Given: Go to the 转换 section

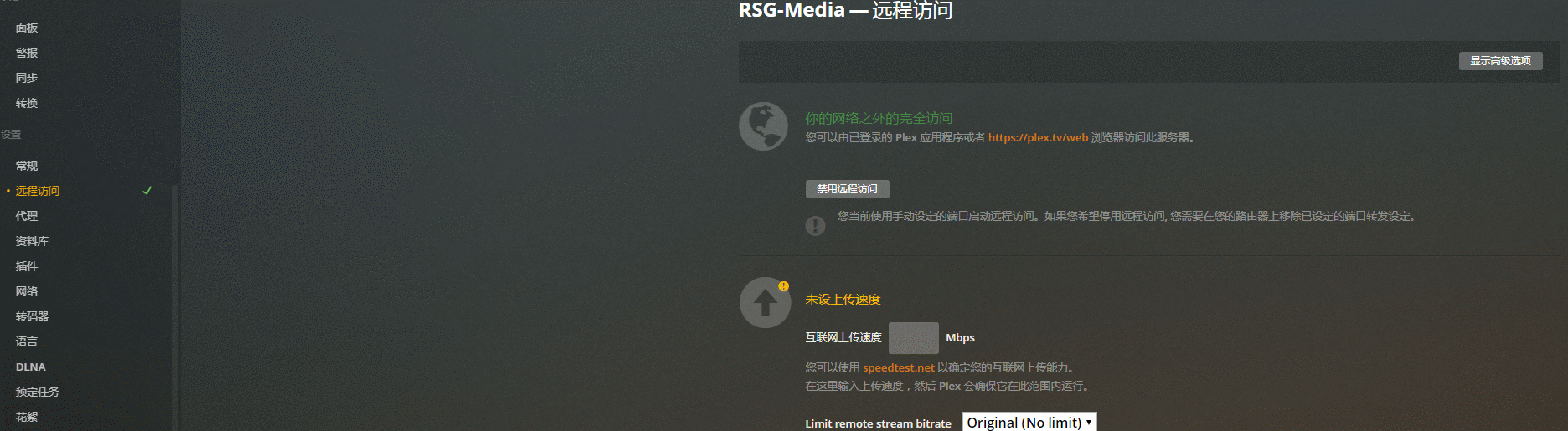Looking at the screenshot, I should [27, 103].
